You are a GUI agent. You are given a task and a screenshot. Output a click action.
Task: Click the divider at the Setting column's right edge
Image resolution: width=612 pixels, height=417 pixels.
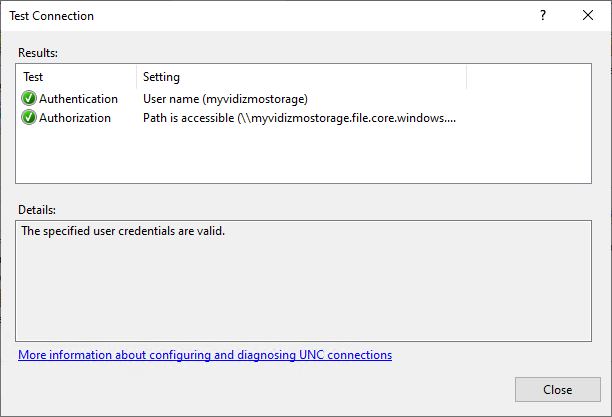point(466,76)
